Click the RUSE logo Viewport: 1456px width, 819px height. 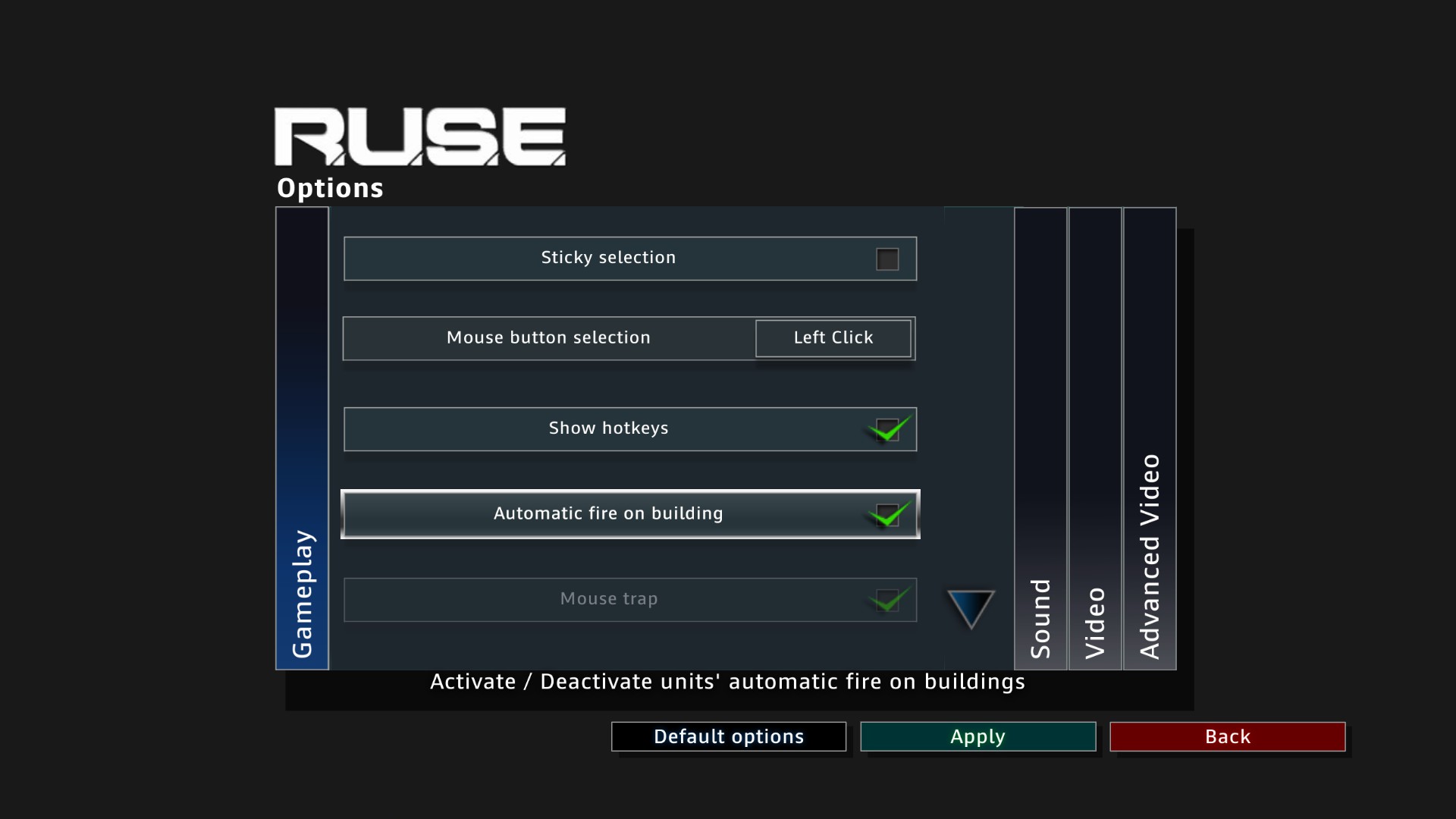pyautogui.click(x=419, y=136)
